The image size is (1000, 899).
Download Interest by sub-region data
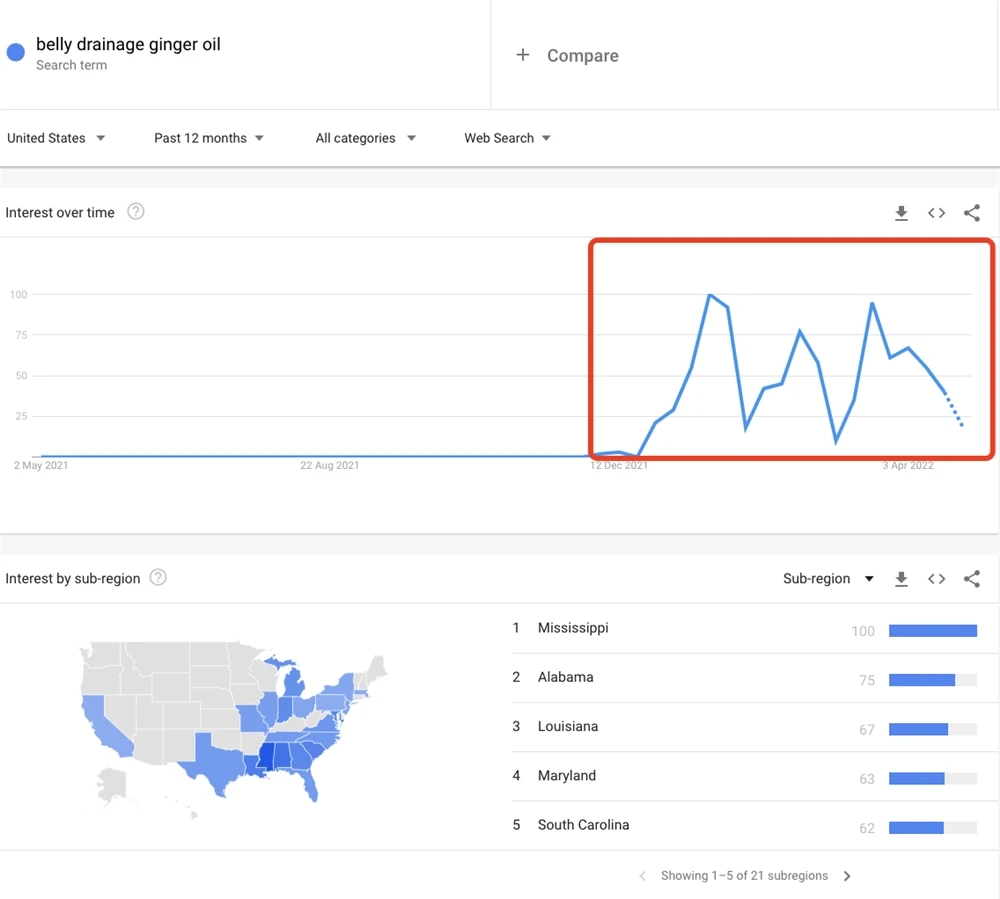coord(901,579)
